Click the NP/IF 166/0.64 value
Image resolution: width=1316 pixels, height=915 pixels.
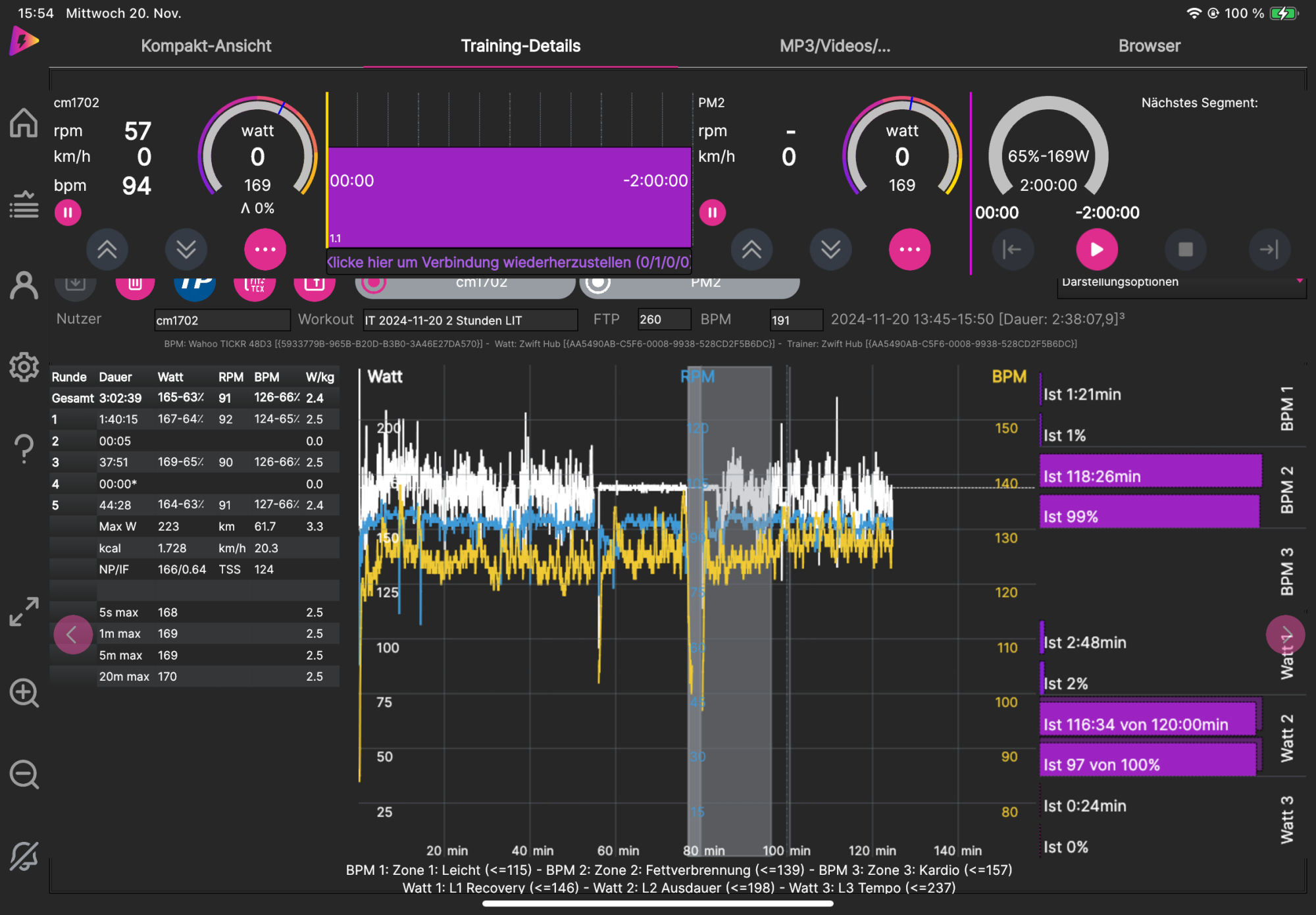[182, 569]
